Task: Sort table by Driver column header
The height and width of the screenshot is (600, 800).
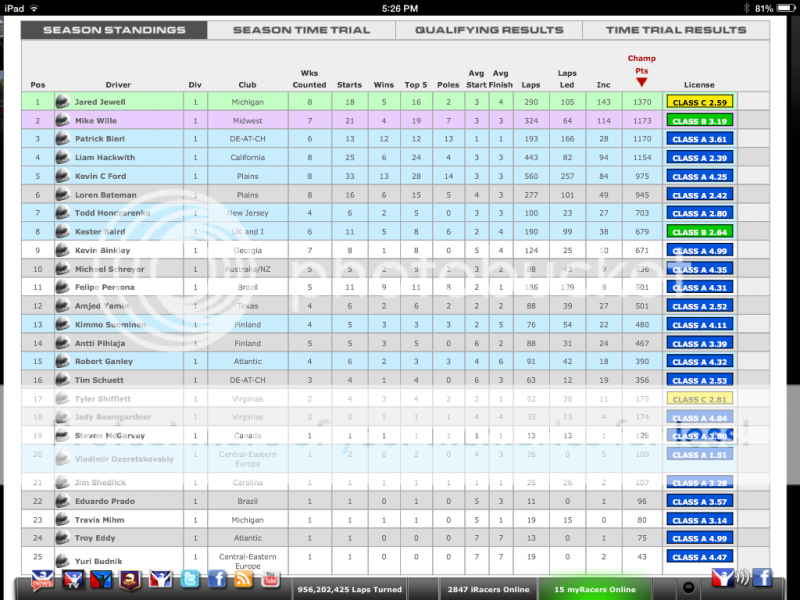Action: (x=118, y=85)
